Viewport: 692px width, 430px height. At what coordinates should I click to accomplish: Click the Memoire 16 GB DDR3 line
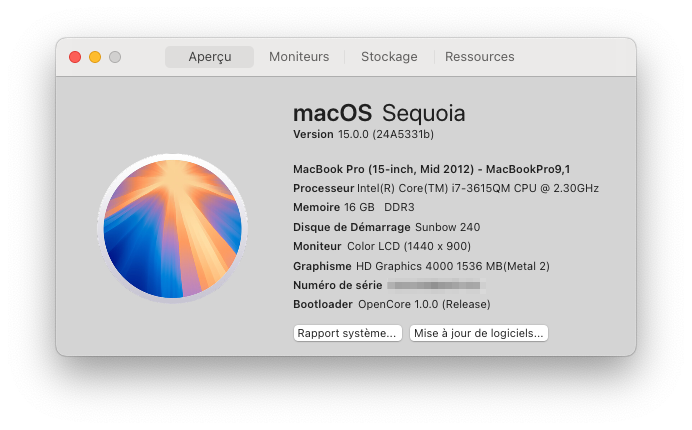point(354,207)
